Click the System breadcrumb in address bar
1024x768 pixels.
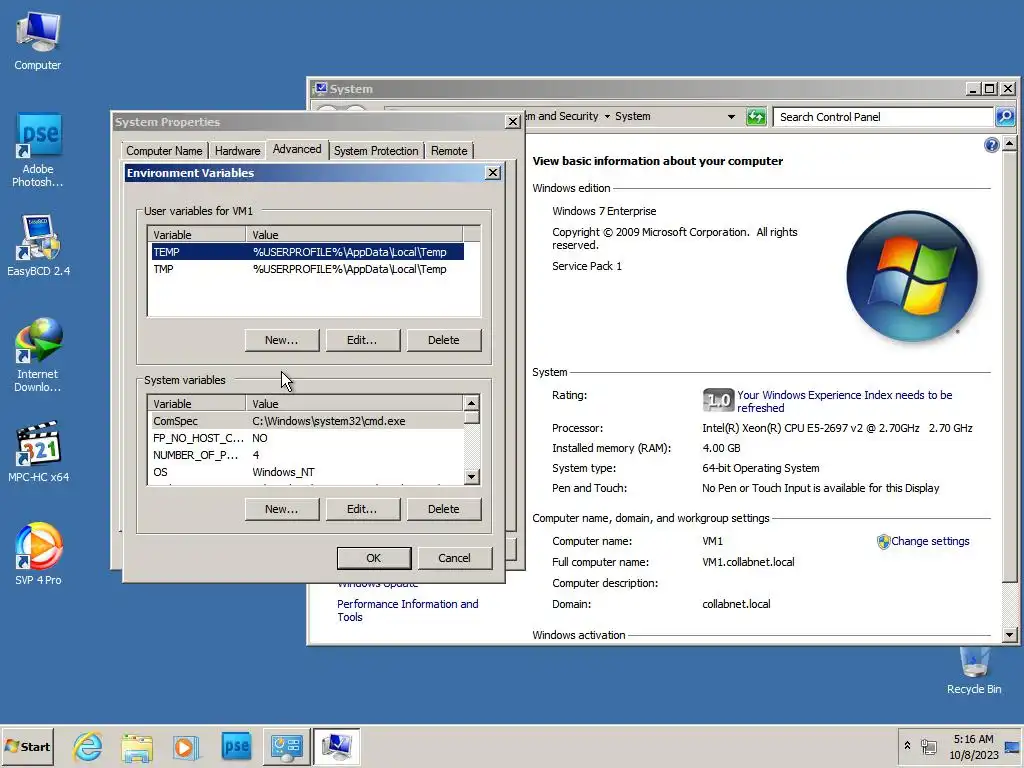tap(632, 116)
